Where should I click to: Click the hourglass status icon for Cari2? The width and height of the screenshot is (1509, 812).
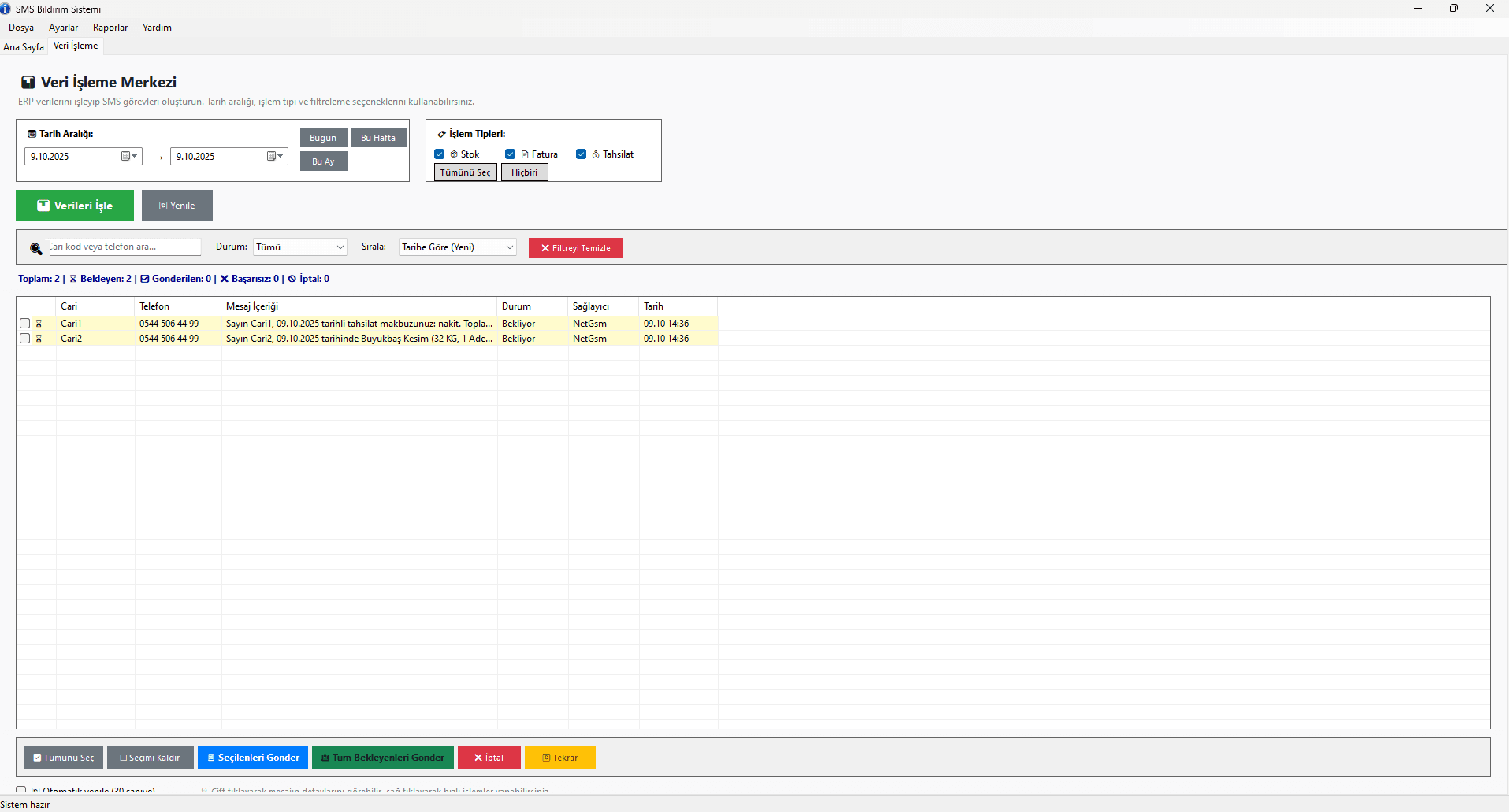(x=39, y=339)
